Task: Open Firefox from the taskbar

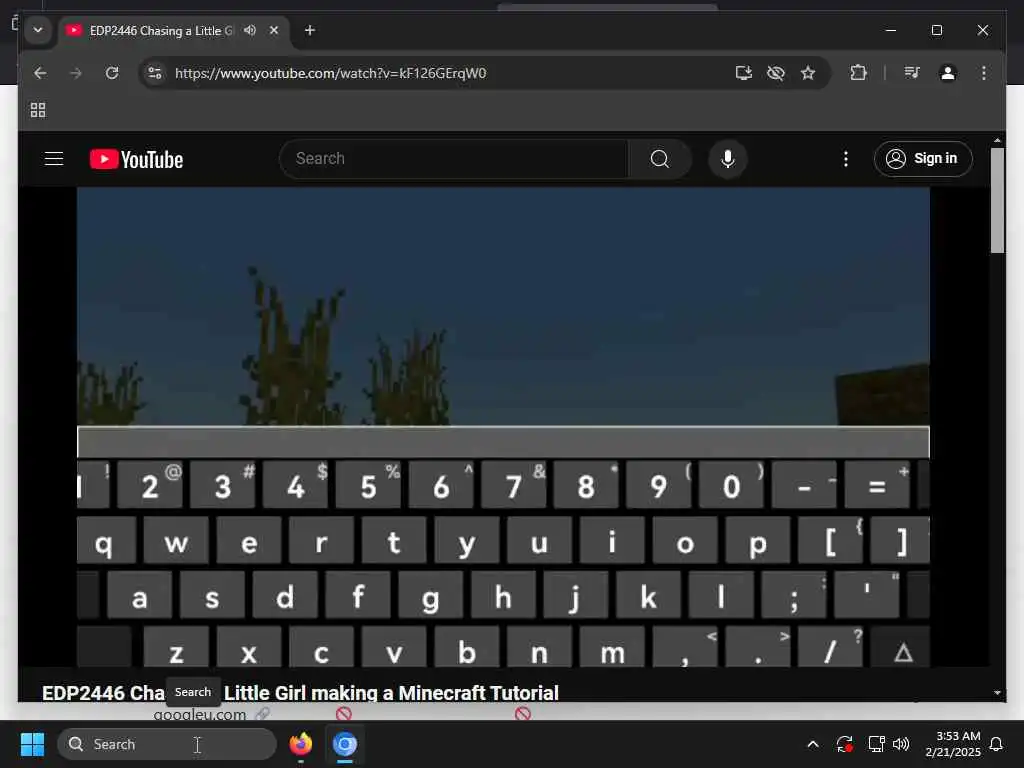Action: coord(301,744)
